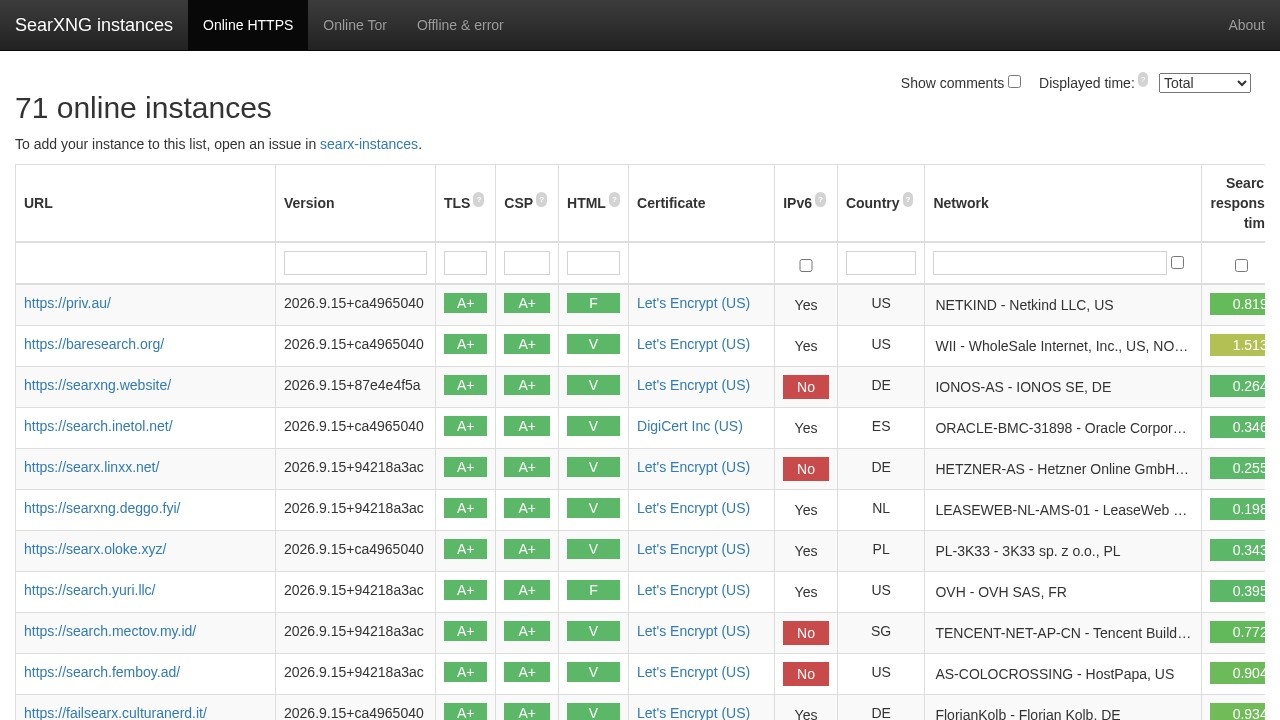The height and width of the screenshot is (720, 1280).
Task: Click the CSP A+ badge for search.inetol.net
Action: pyautogui.click(x=527, y=426)
